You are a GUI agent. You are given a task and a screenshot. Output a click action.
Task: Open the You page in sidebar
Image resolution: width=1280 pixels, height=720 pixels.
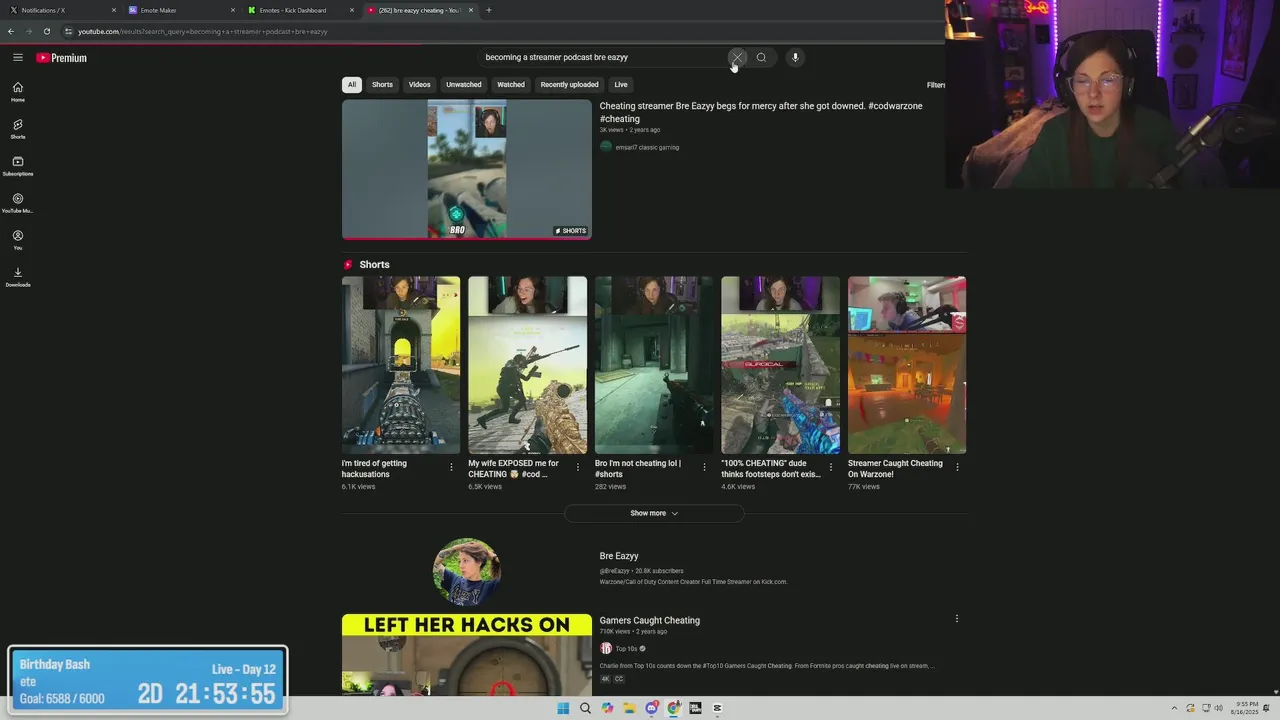point(18,240)
